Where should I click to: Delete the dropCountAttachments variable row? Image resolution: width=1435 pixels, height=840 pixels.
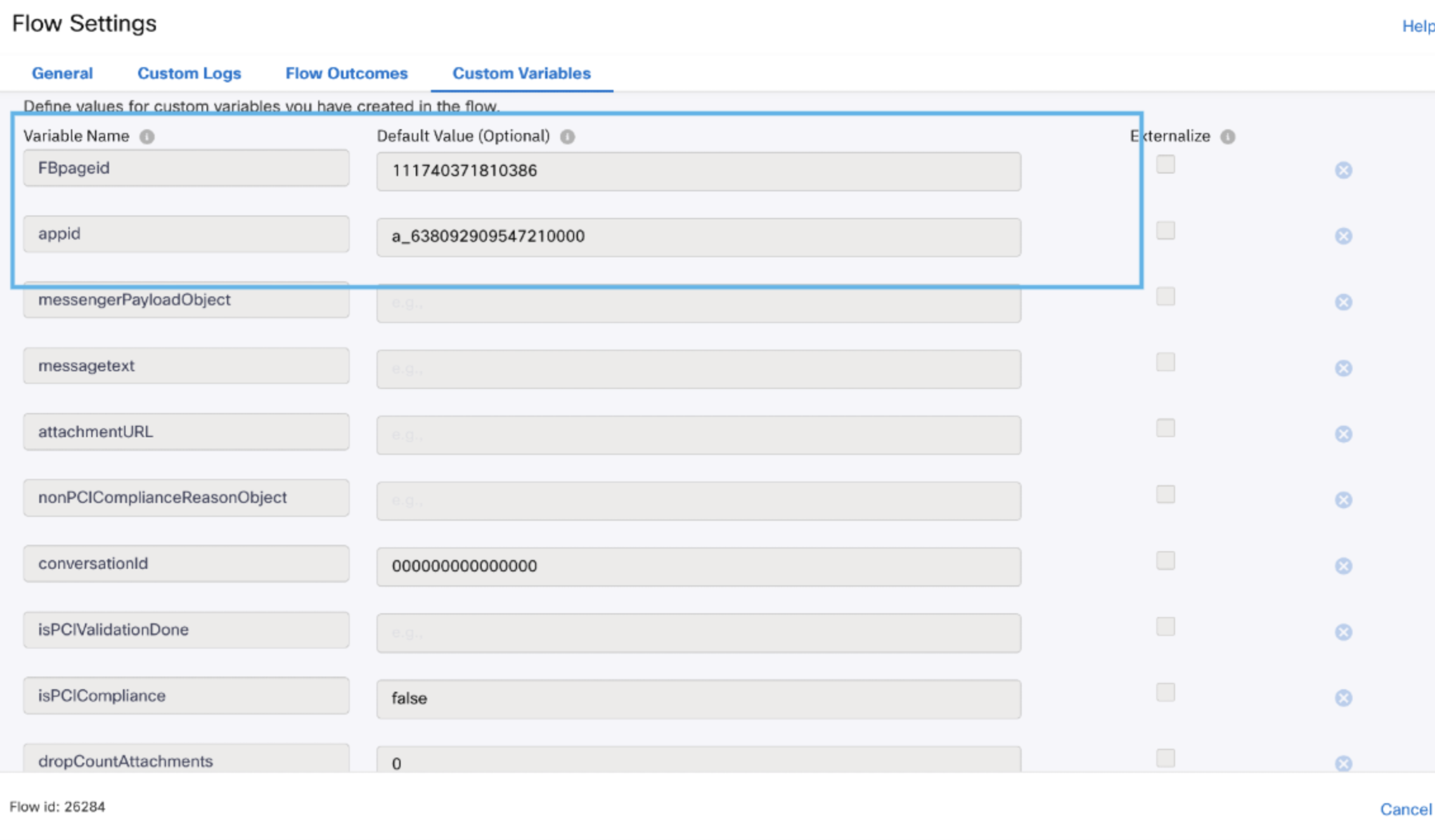[1343, 763]
